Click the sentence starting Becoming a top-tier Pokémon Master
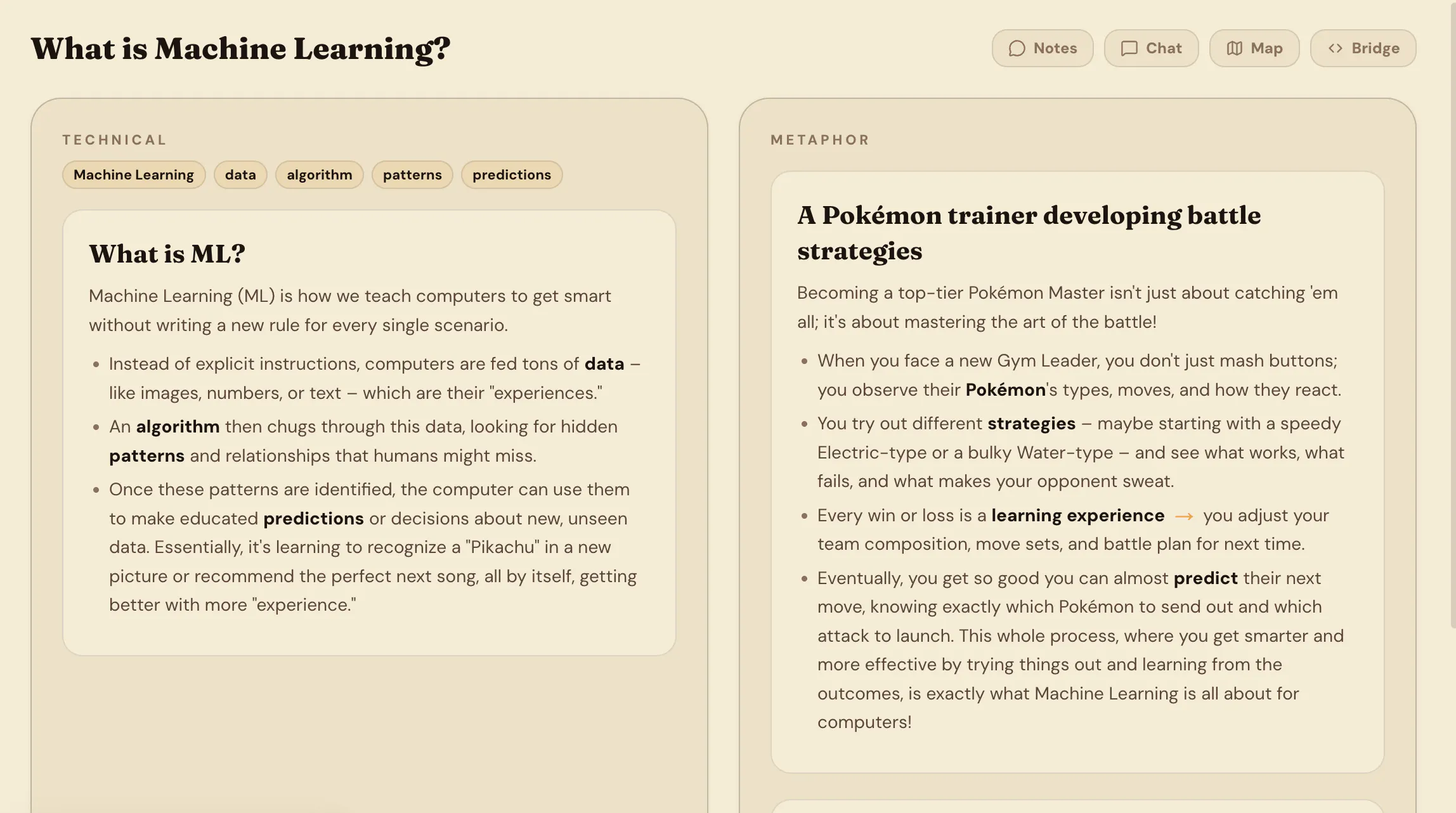This screenshot has width=1456, height=813. pos(1067,308)
